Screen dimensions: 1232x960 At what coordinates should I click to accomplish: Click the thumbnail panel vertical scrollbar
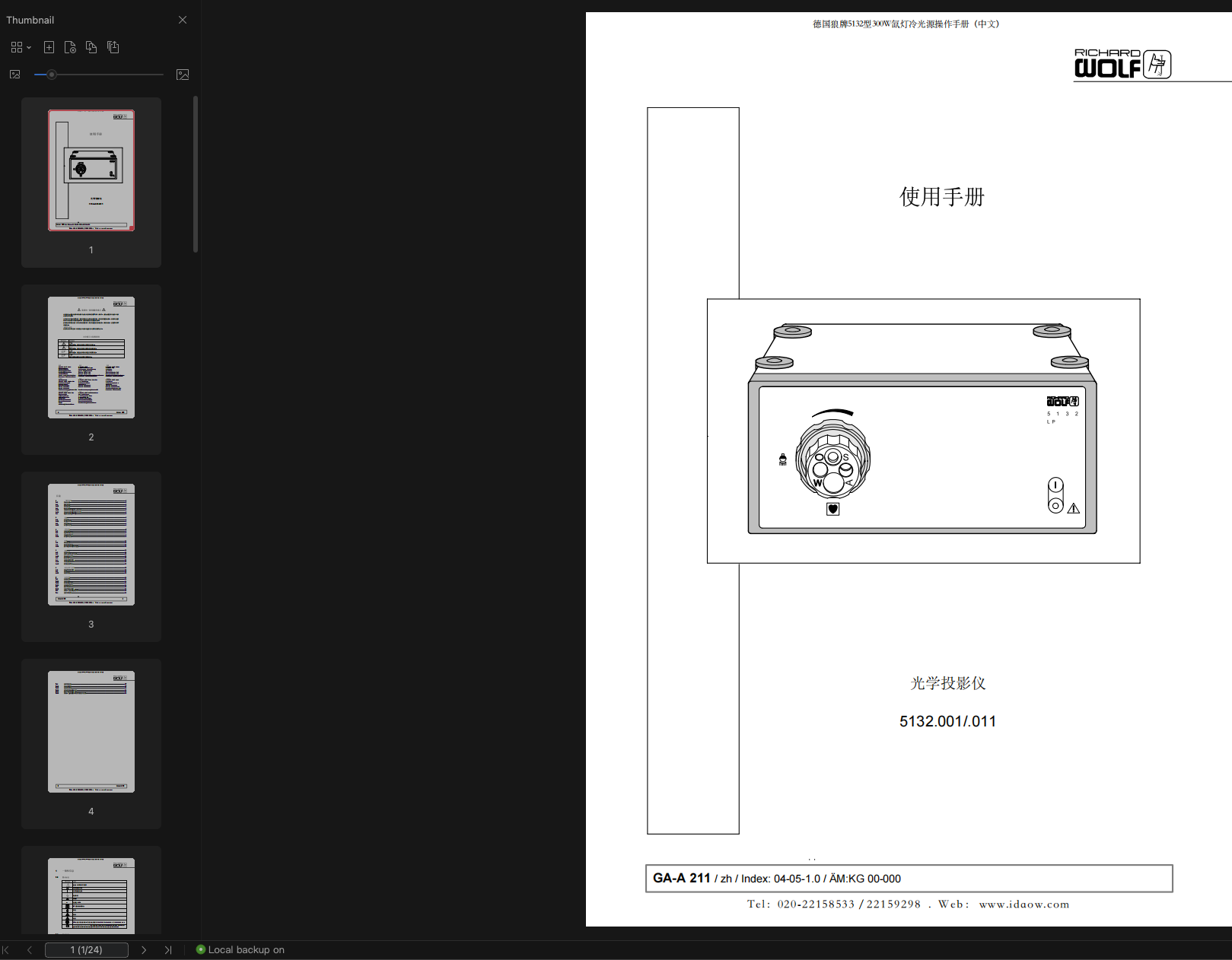pos(196,173)
